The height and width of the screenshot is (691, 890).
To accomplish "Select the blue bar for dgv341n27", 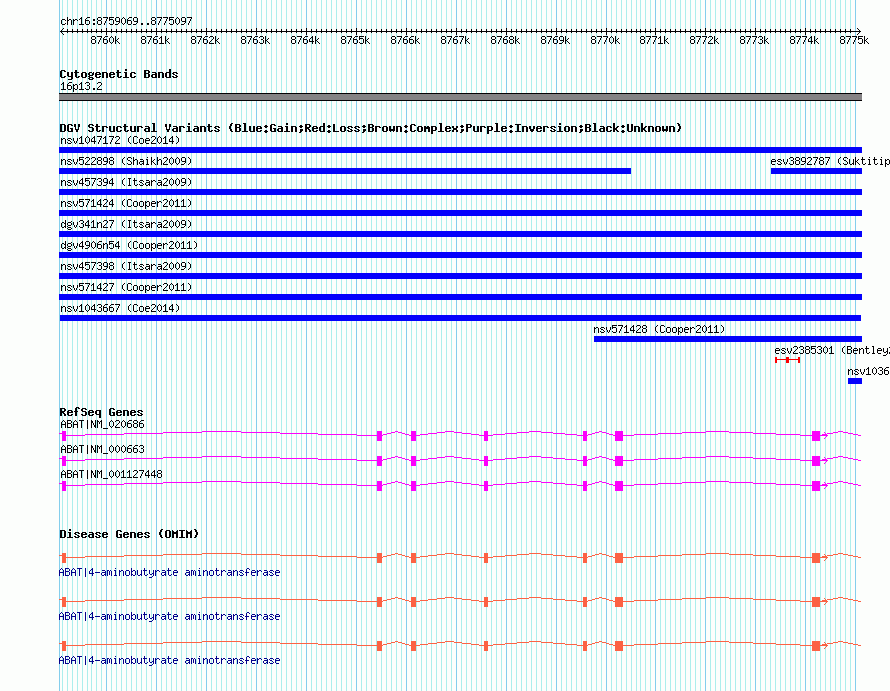I will click(460, 234).
